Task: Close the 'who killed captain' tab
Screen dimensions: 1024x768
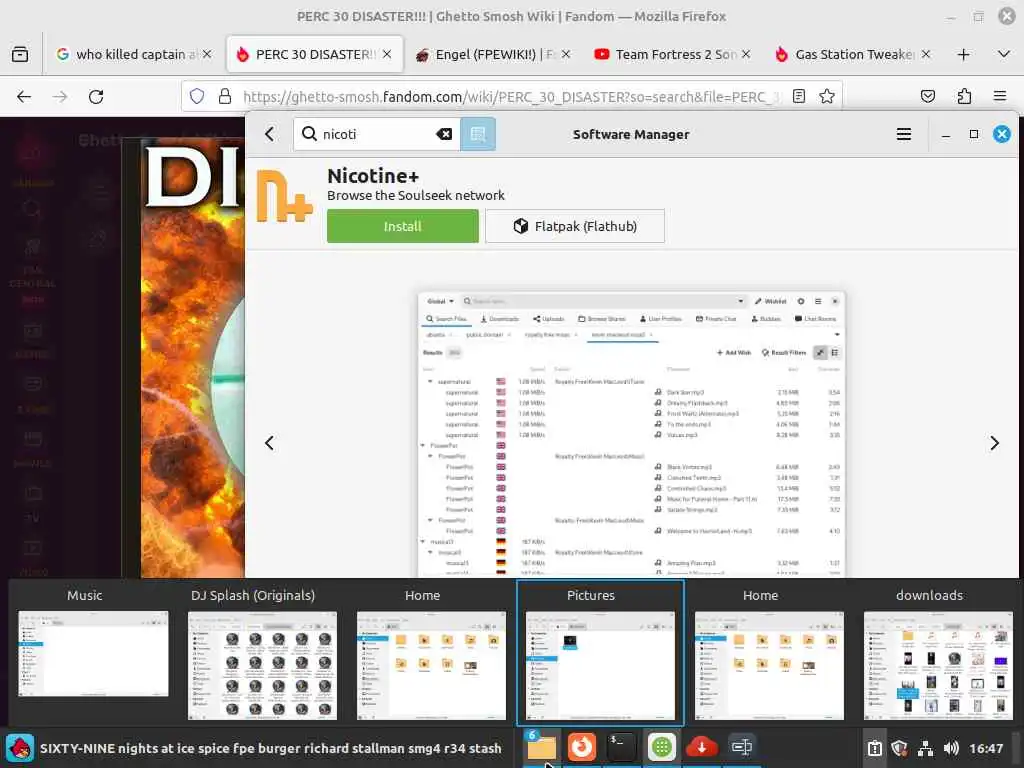Action: pyautogui.click(x=207, y=55)
